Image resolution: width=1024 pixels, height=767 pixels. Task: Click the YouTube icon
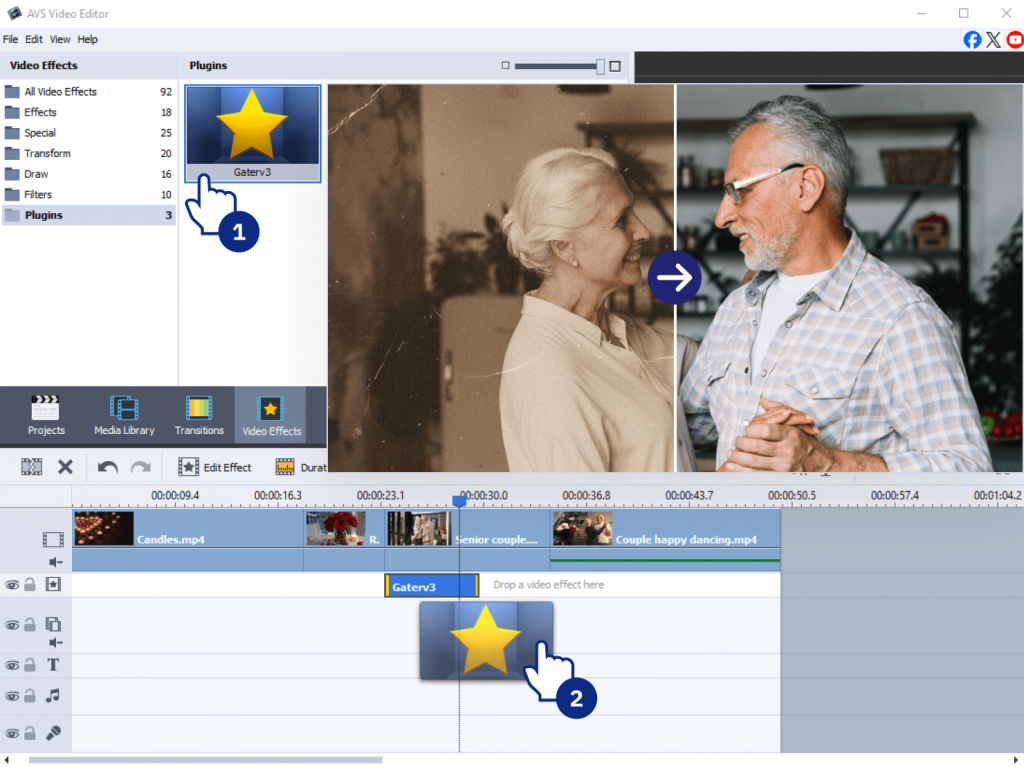click(1015, 40)
